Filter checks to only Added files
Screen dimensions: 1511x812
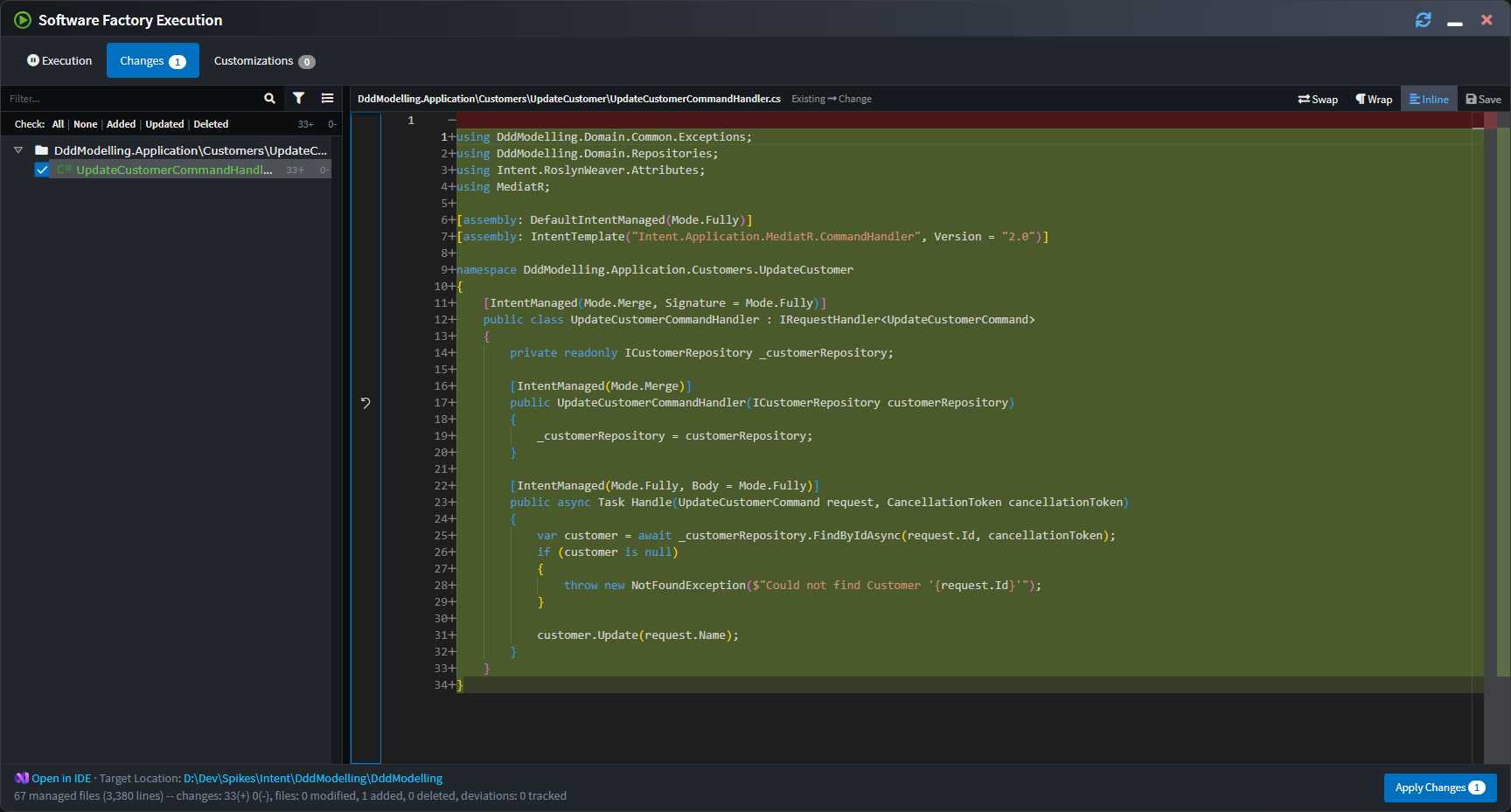click(x=121, y=124)
